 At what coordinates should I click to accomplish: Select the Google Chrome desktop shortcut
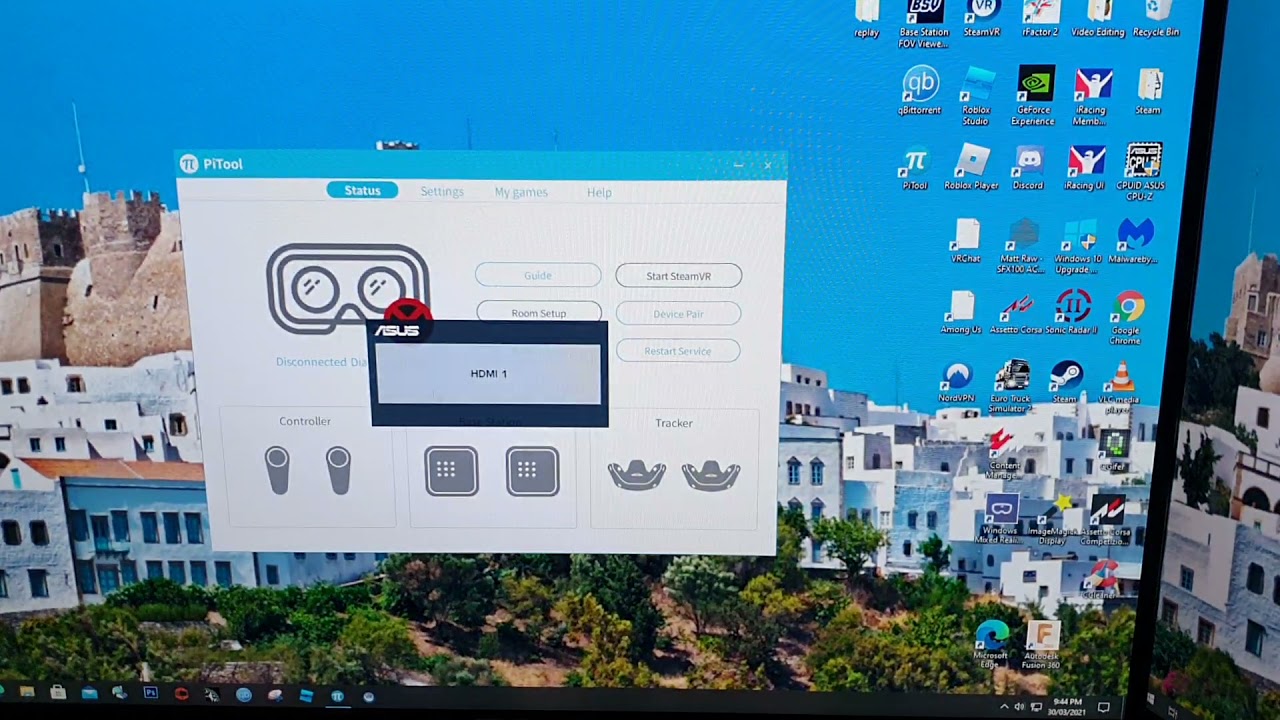tap(1127, 317)
